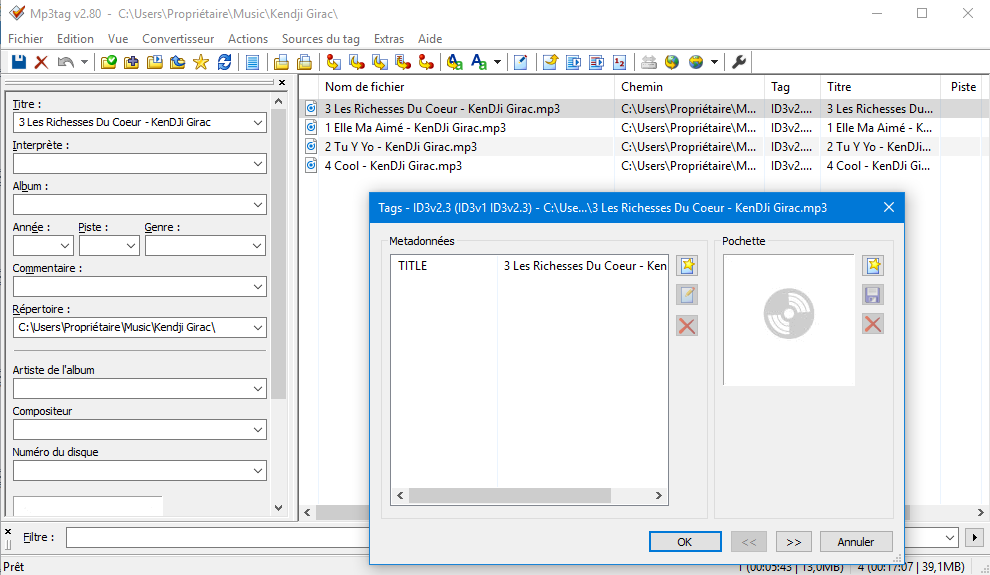Remove cover art with the Pochette red X
Image resolution: width=990 pixels, height=575 pixels.
[873, 324]
